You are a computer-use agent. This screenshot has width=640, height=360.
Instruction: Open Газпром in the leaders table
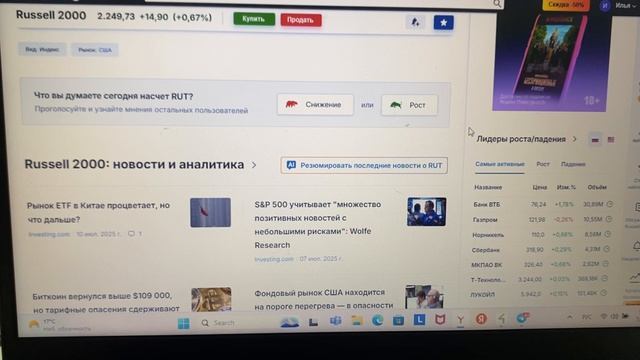coord(485,220)
